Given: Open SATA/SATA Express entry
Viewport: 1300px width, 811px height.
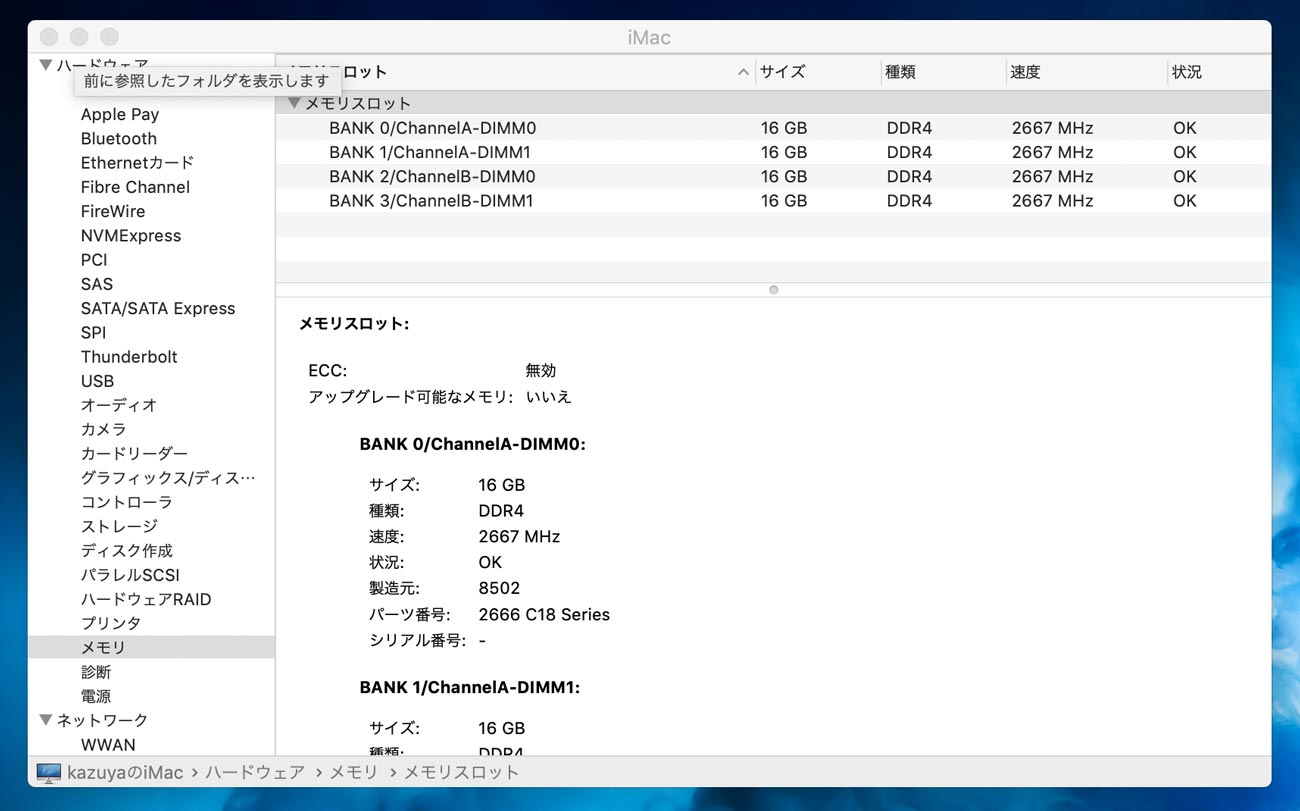Looking at the screenshot, I should click(158, 308).
